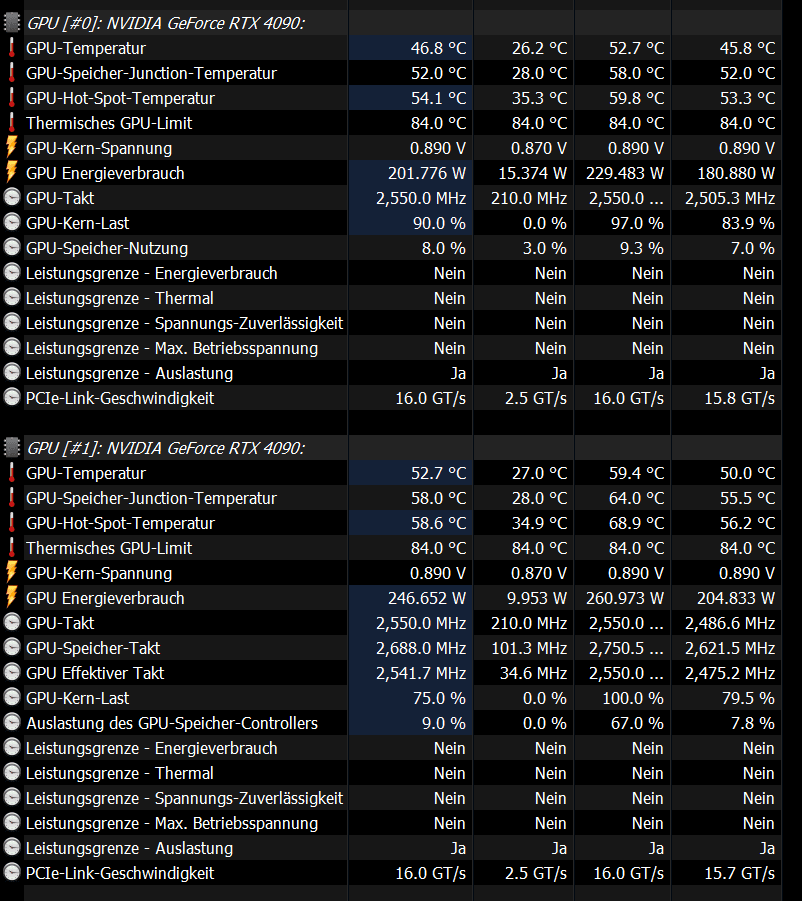Click clock icon of GPU Effektiver Takt row
802x901 pixels.
pyautogui.click(x=11, y=673)
